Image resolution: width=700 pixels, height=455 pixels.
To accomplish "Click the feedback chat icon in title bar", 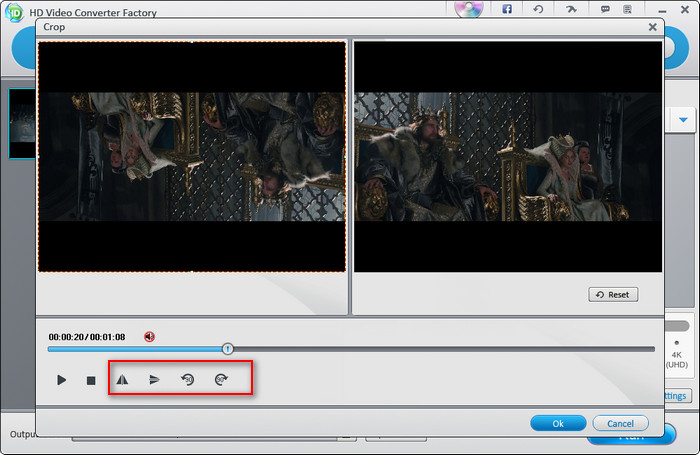I will click(605, 9).
